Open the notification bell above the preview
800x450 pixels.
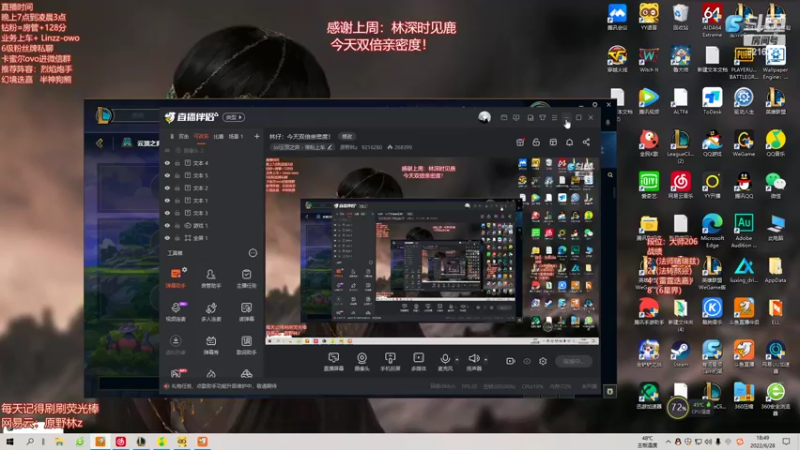pyautogui.click(x=569, y=142)
